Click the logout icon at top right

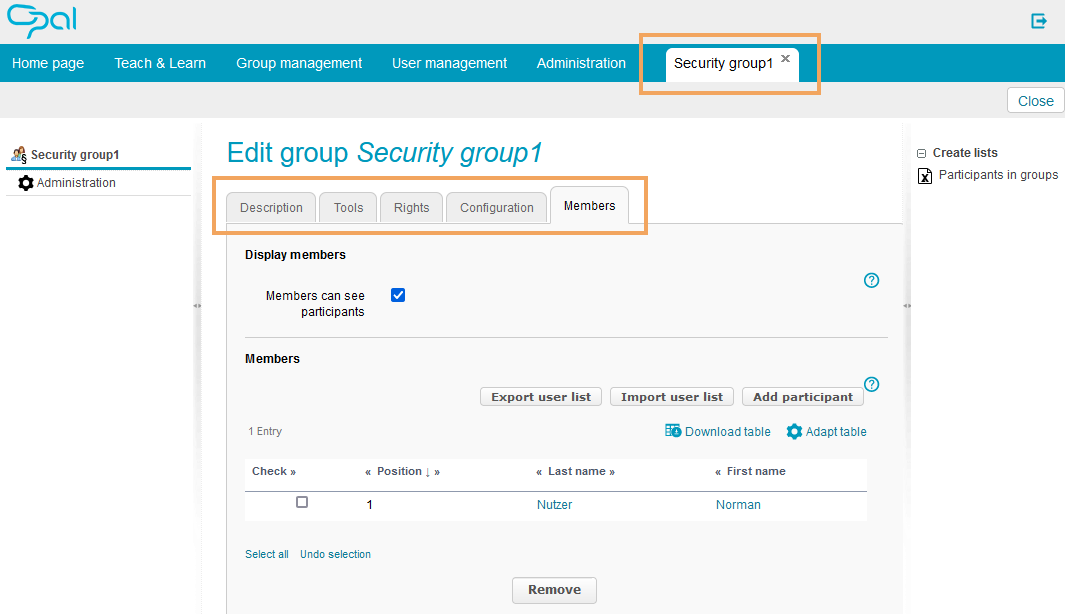[1039, 21]
